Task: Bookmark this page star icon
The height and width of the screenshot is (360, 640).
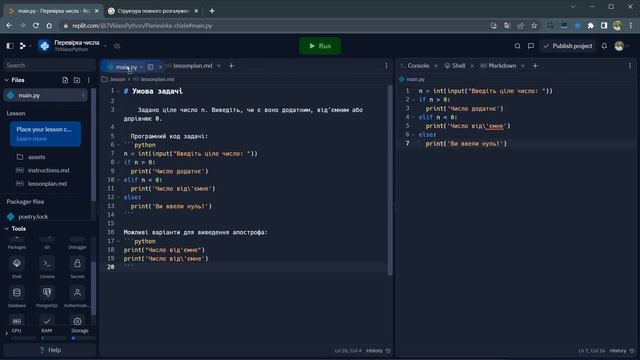Action: tap(534, 25)
